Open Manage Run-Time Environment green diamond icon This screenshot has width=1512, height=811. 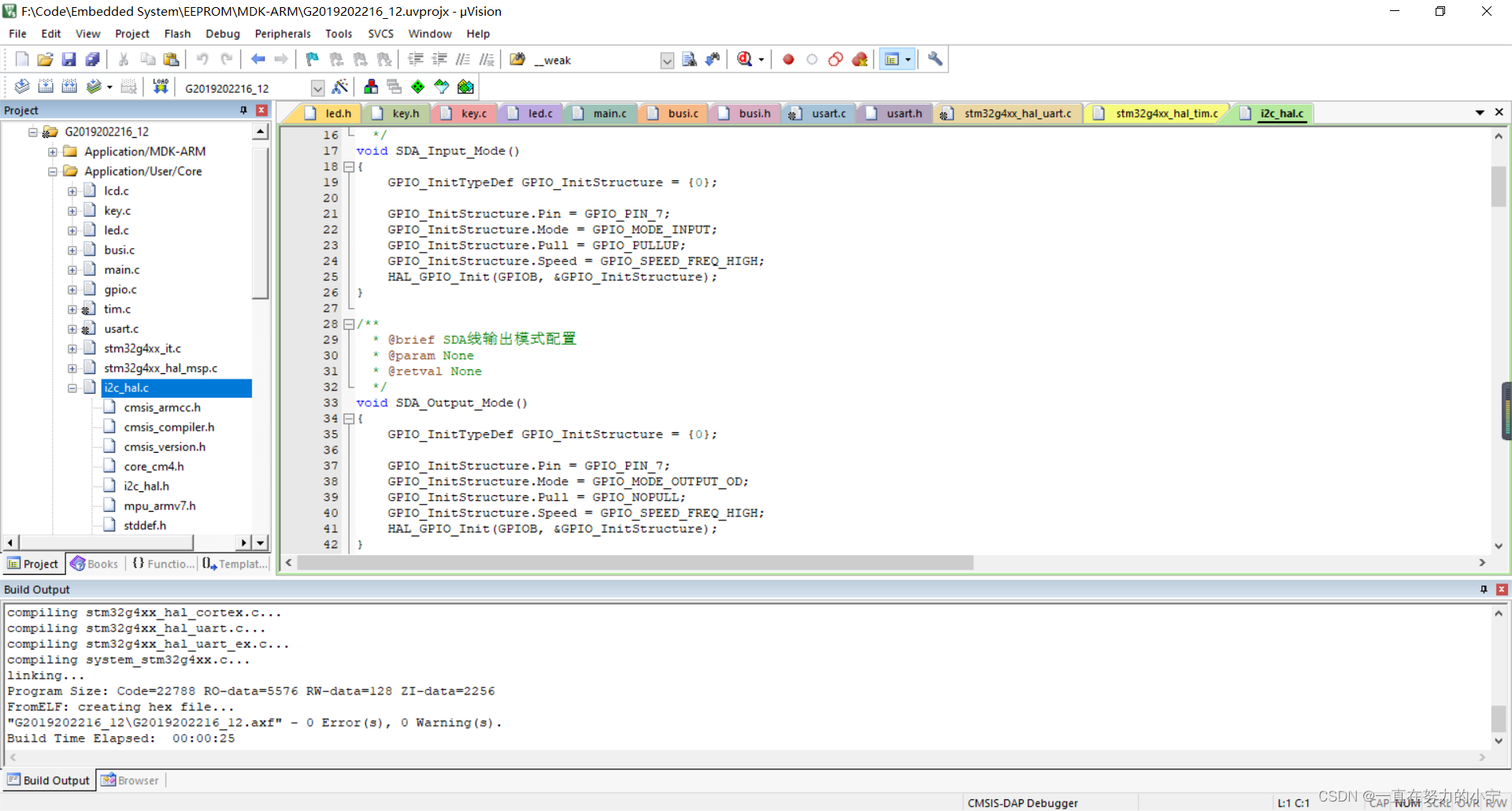[418, 87]
